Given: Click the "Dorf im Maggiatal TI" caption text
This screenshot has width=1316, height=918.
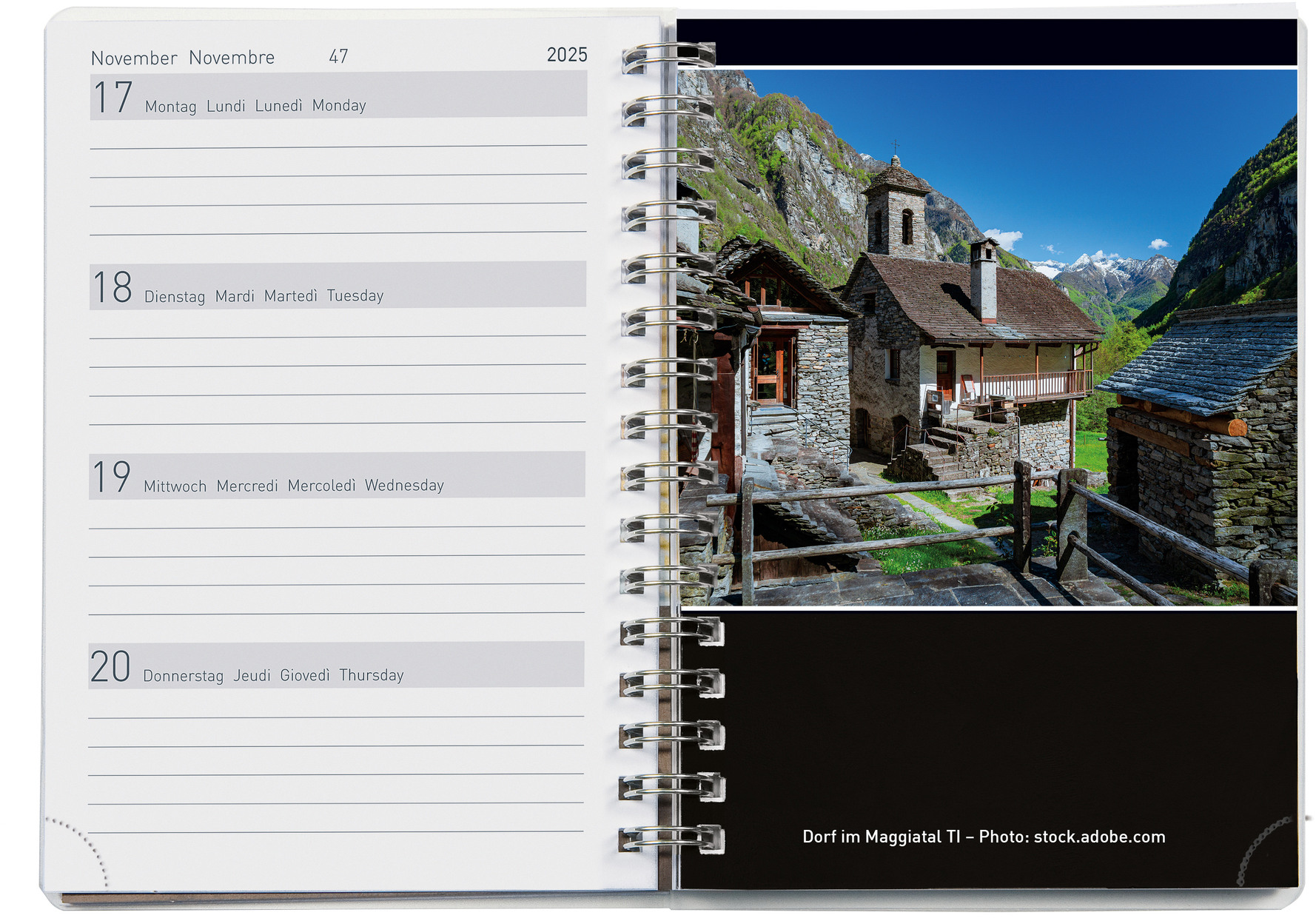Looking at the screenshot, I should (881, 837).
